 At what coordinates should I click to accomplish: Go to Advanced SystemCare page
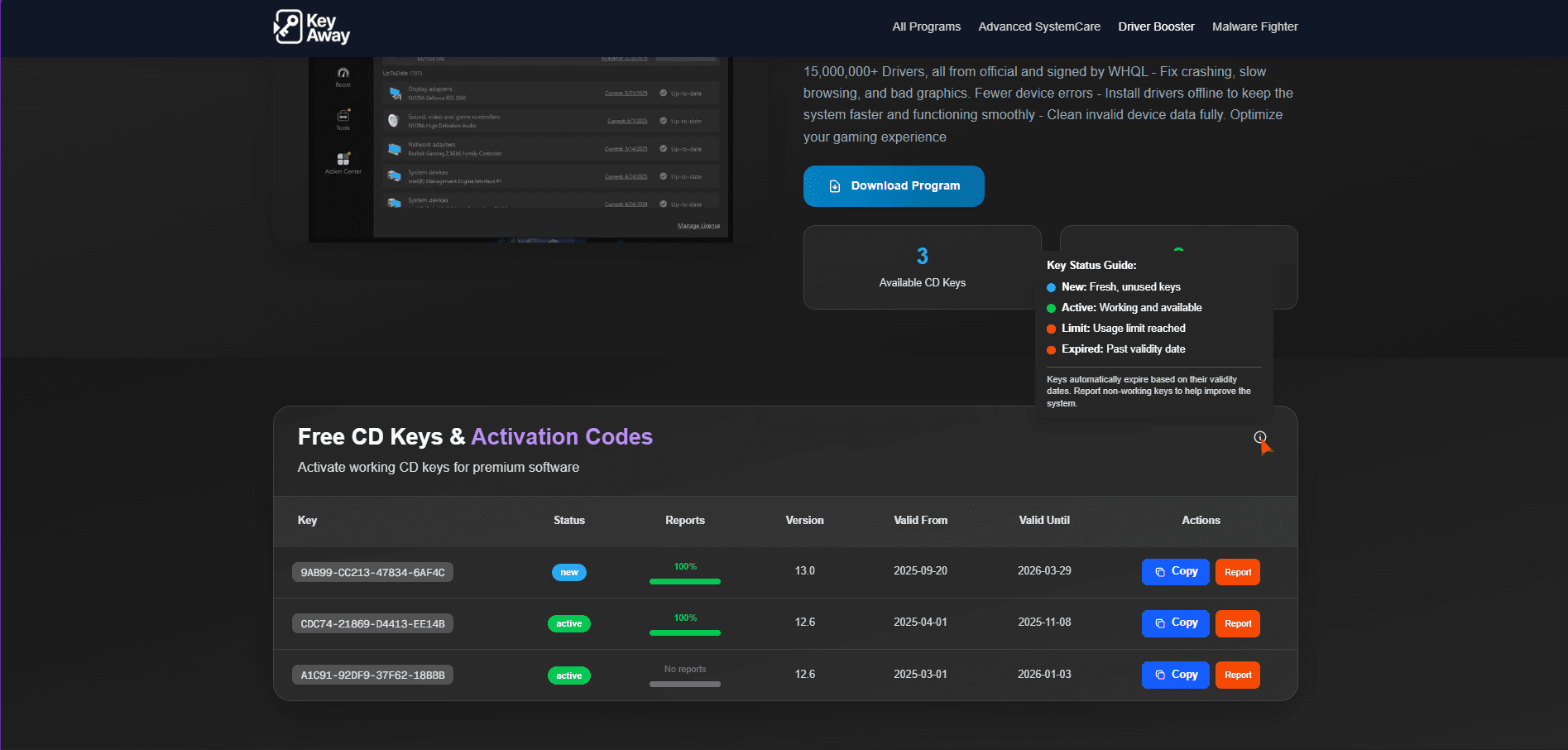coord(1038,26)
